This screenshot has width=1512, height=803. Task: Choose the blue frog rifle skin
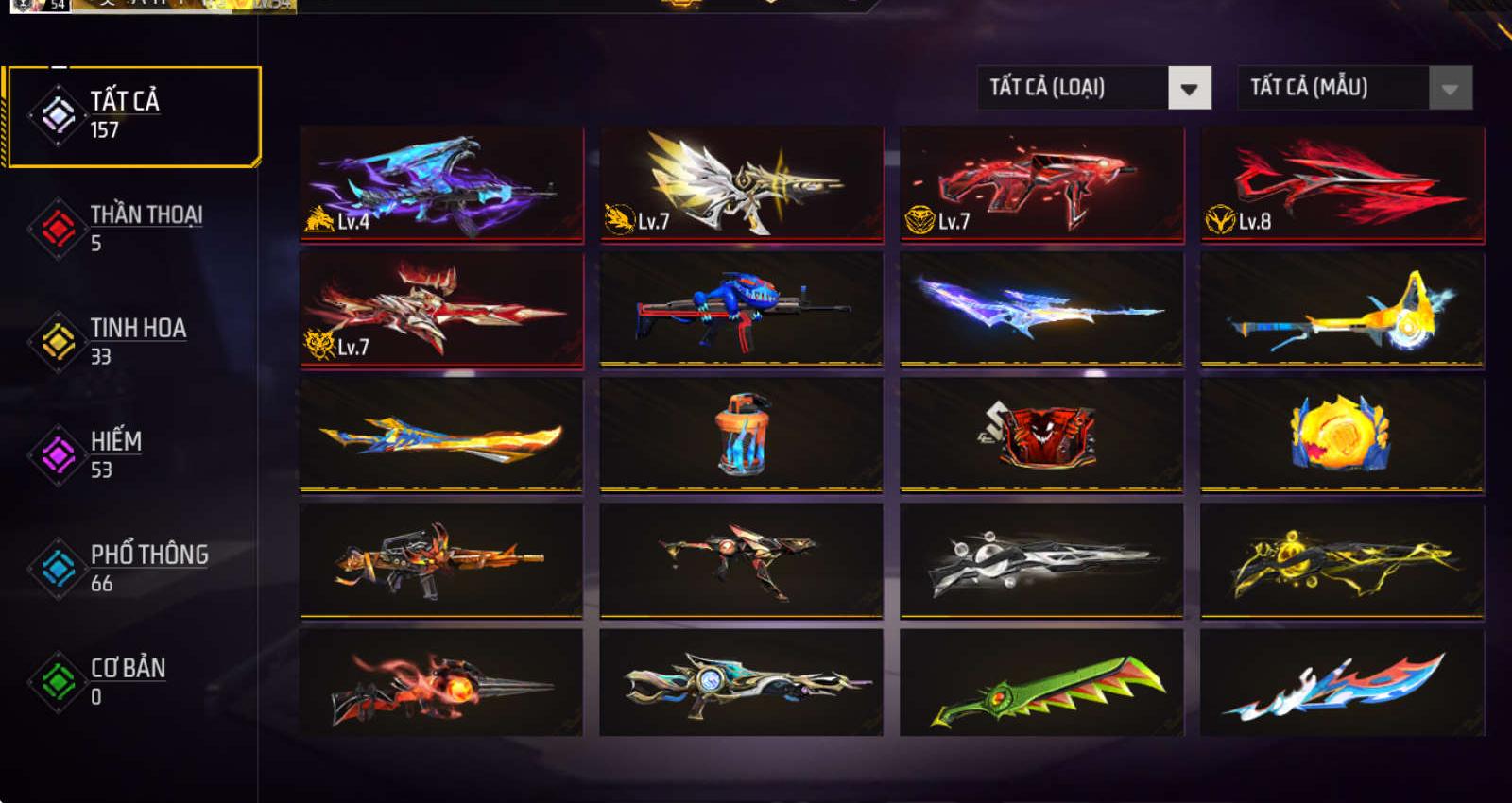pos(742,309)
